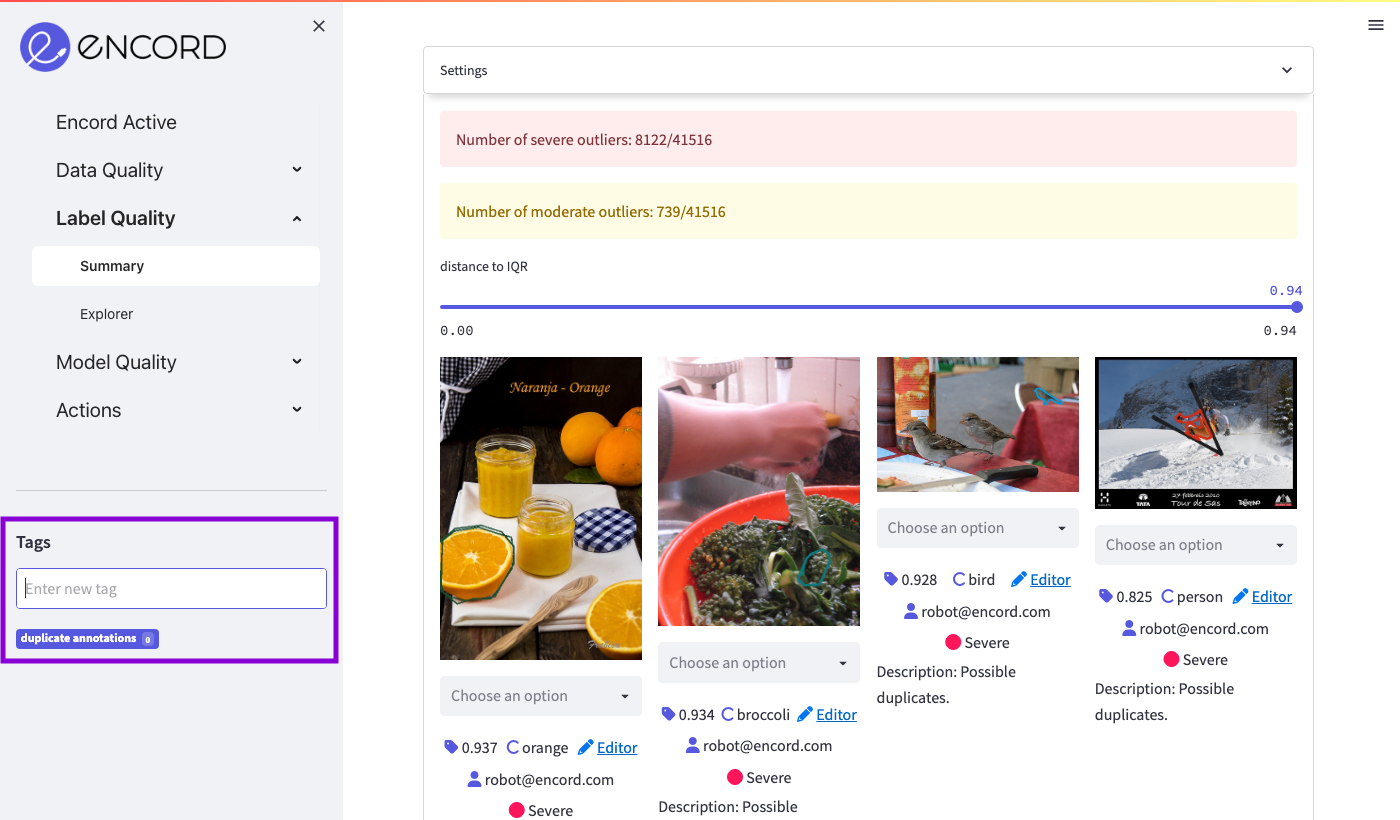Click the duplicate annotations tag chip
This screenshot has height=820, width=1400.
(x=87, y=638)
